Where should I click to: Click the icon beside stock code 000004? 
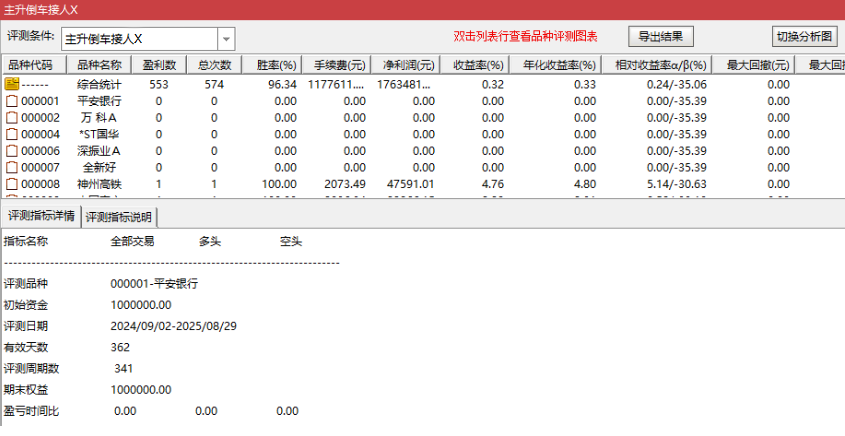tap(12, 134)
